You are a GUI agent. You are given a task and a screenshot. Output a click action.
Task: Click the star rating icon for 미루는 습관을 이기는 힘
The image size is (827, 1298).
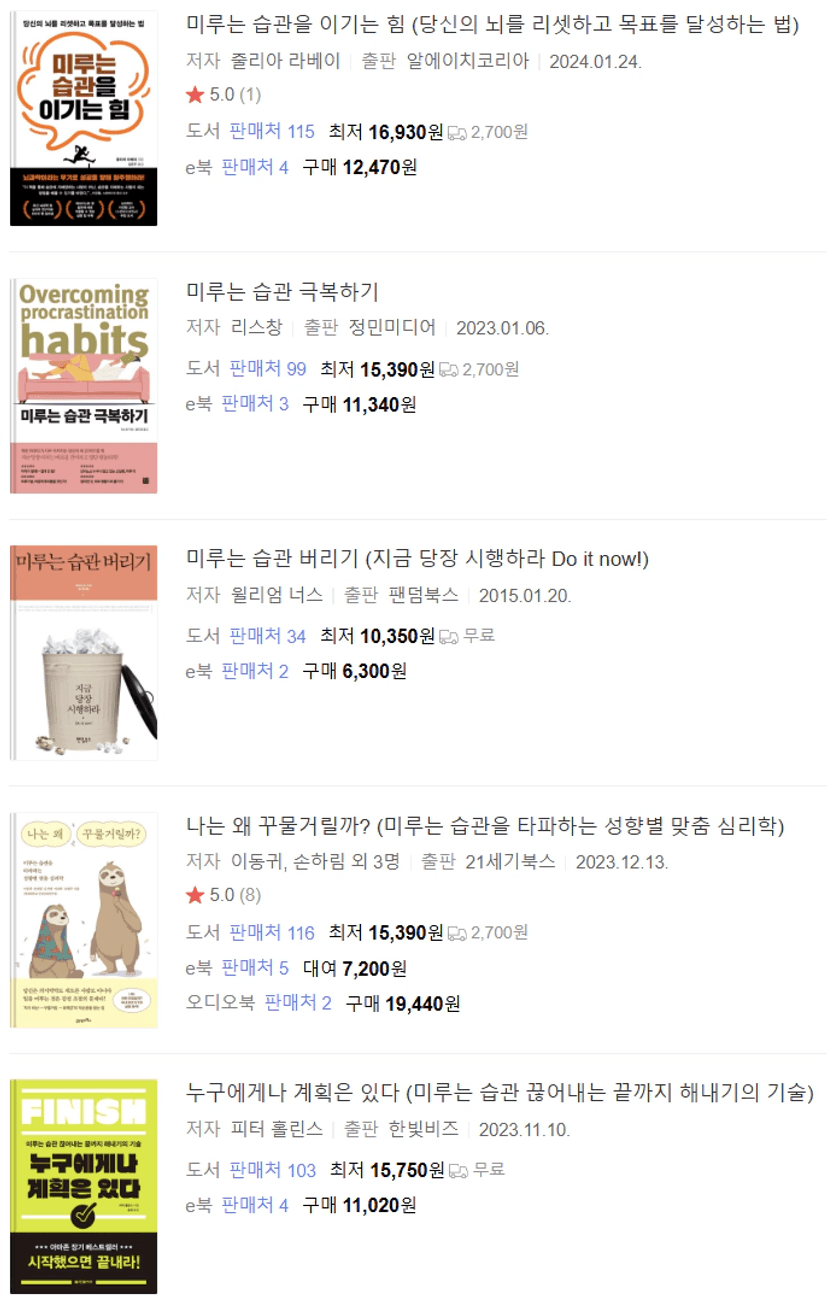(x=195, y=95)
